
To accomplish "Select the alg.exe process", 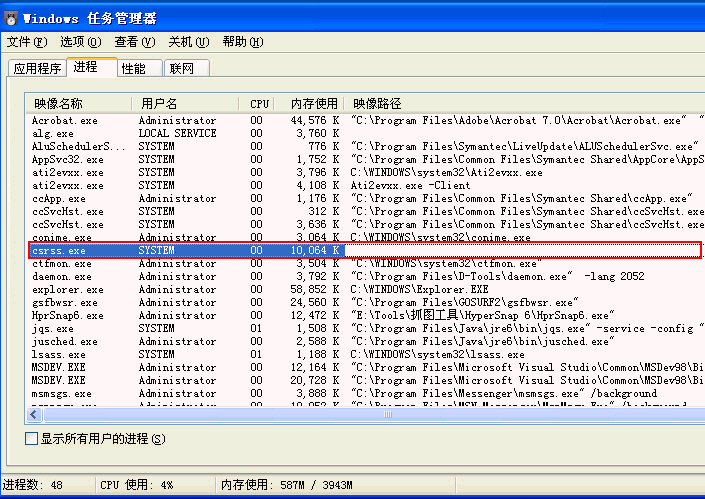I will pyautogui.click(x=366, y=134).
